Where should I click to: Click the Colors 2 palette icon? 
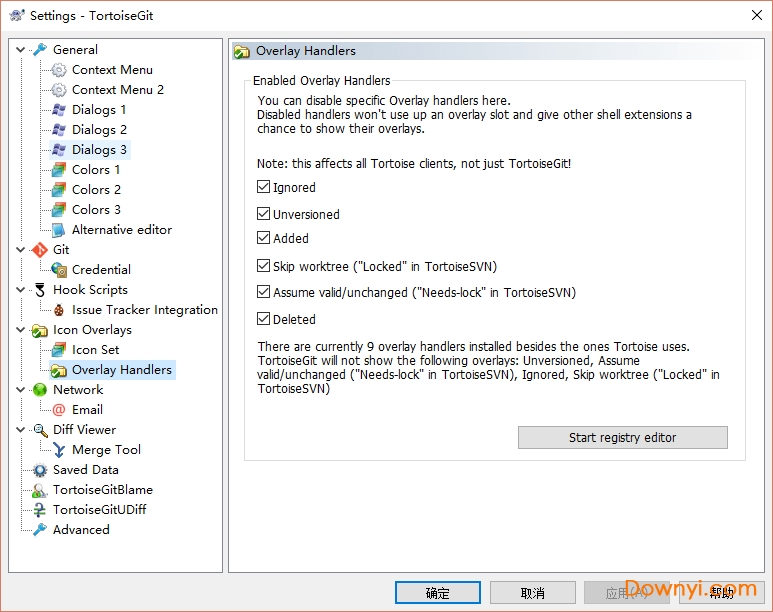coord(59,189)
